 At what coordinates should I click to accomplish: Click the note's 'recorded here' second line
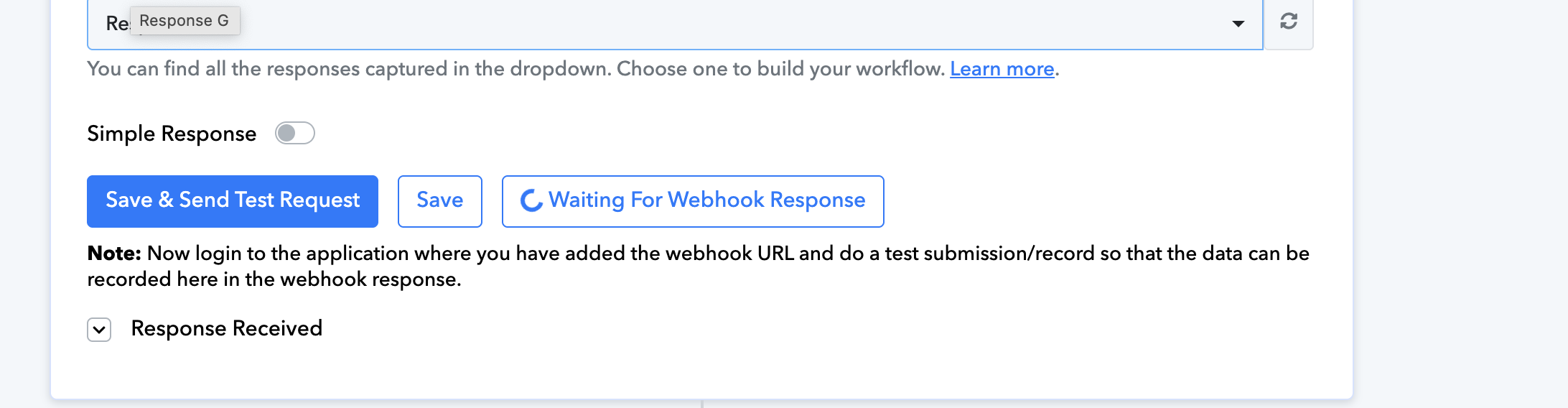[274, 279]
